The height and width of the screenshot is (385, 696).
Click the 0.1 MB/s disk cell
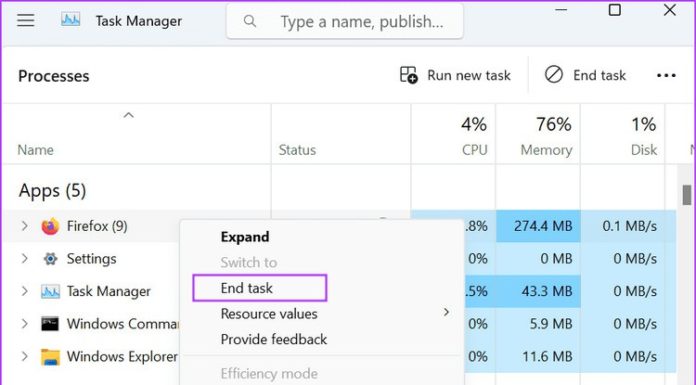tap(623, 226)
